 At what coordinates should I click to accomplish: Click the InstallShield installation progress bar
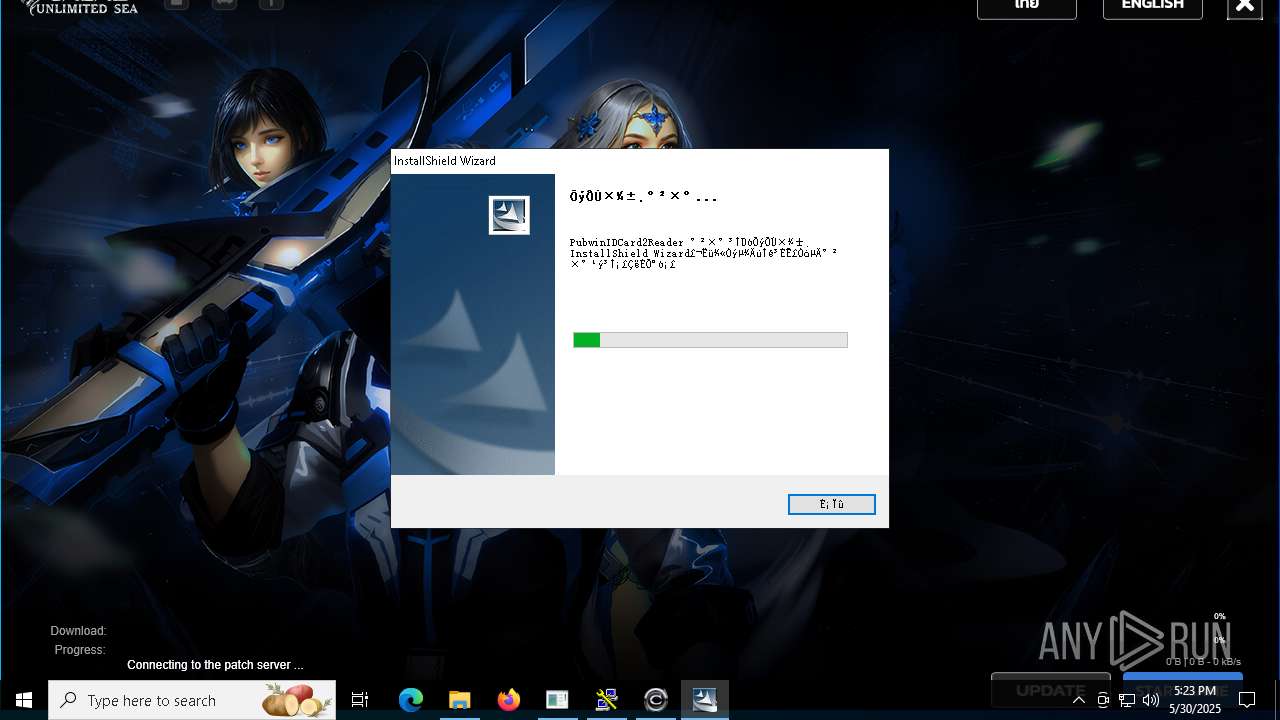click(710, 340)
